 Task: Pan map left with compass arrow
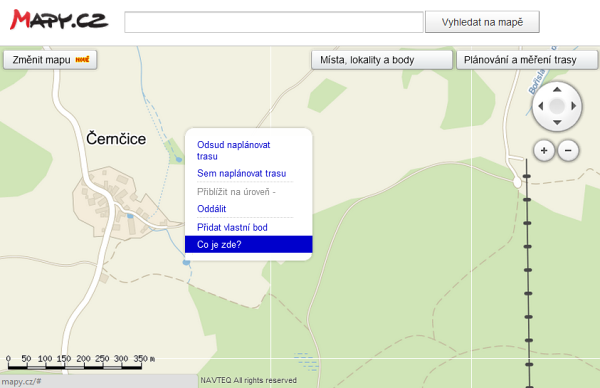540,106
